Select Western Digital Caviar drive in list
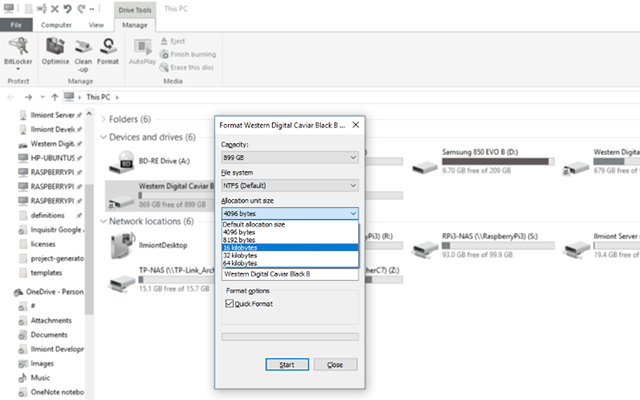Image resolution: width=640 pixels, height=400 pixels. click(x=160, y=195)
